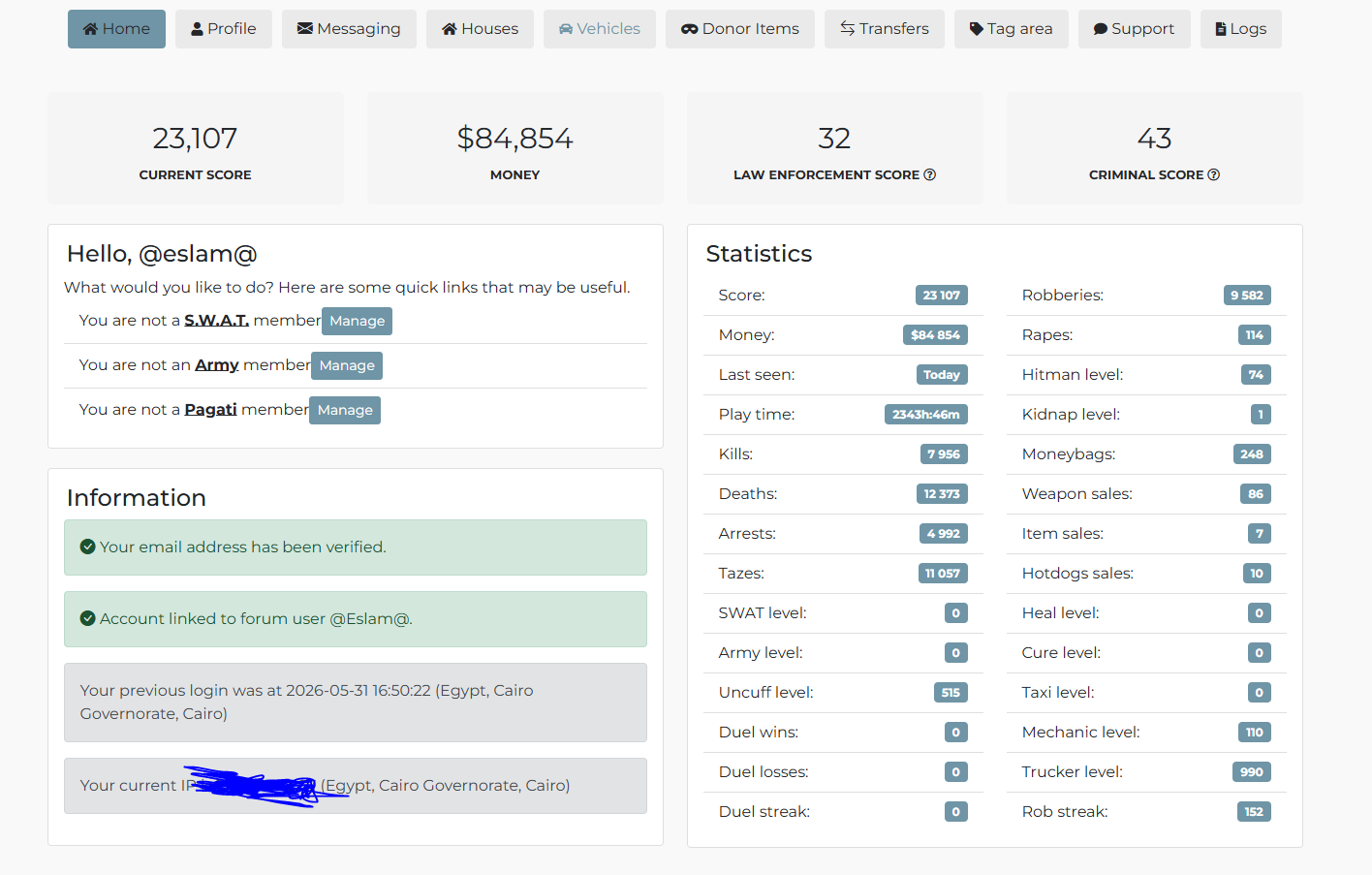
Task: Click the arrows icon on Transfers tab
Action: click(x=848, y=29)
